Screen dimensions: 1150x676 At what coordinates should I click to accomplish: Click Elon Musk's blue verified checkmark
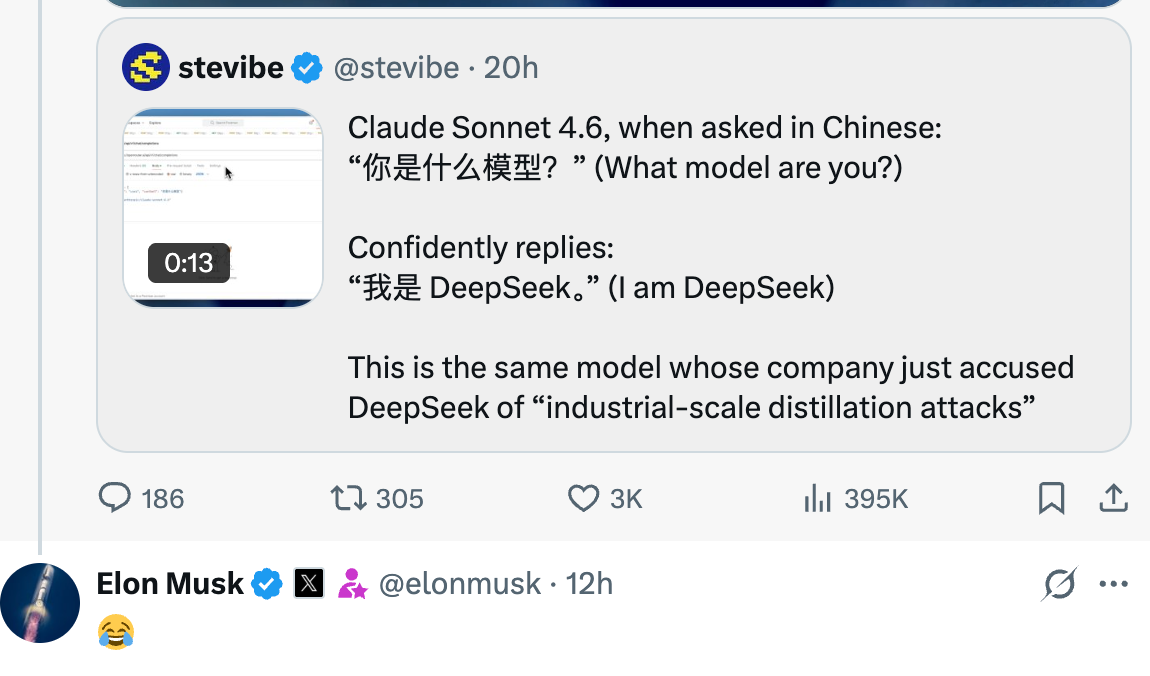pos(267,583)
